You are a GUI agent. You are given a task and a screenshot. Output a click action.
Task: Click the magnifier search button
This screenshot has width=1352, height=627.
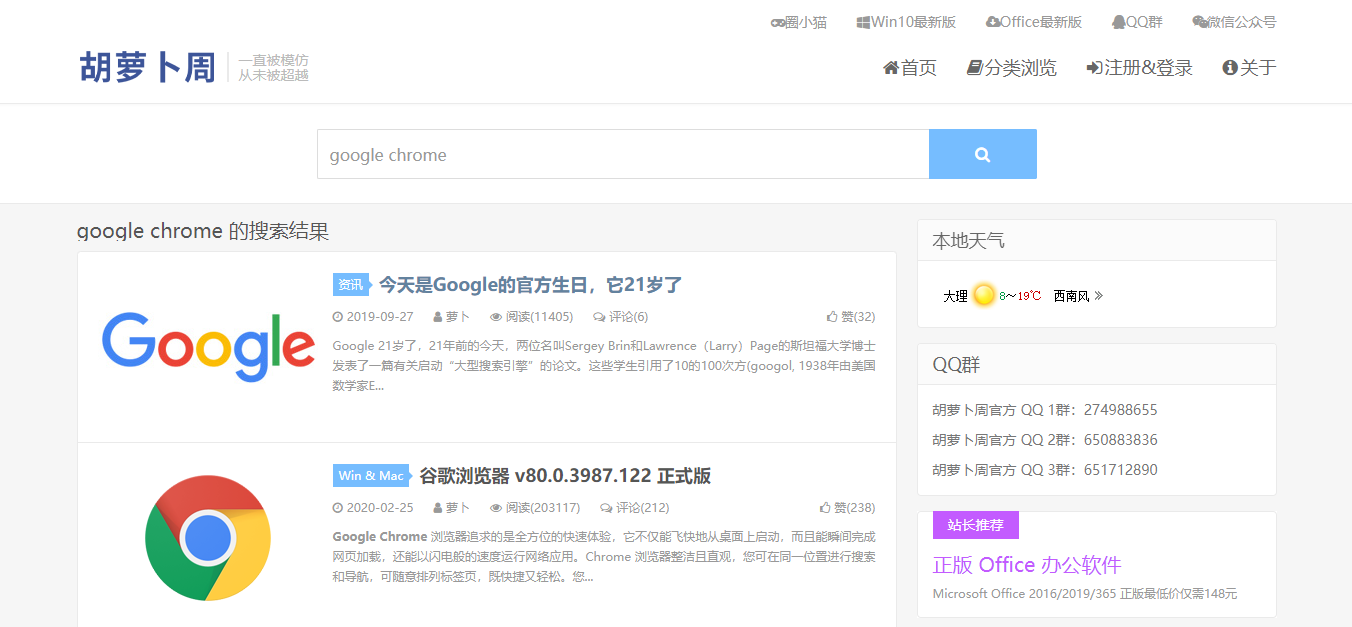coord(982,154)
